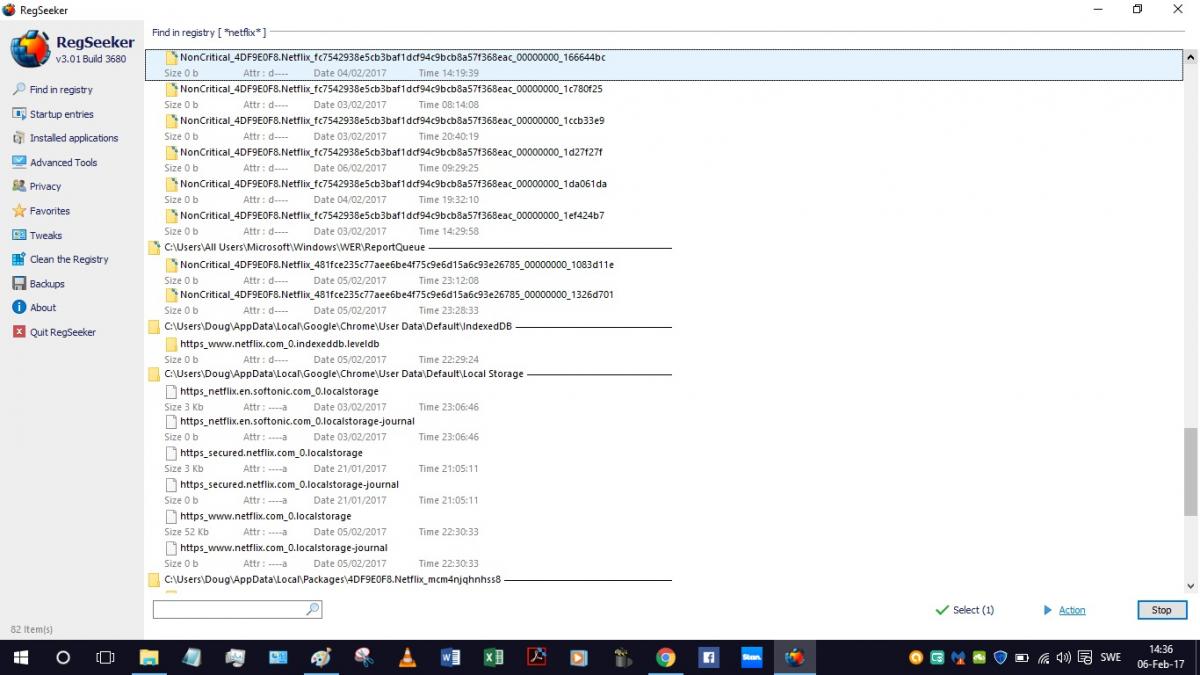Select the Netflix_481fce entry ending in 1326d701
This screenshot has height=675, width=1200.
[397, 295]
